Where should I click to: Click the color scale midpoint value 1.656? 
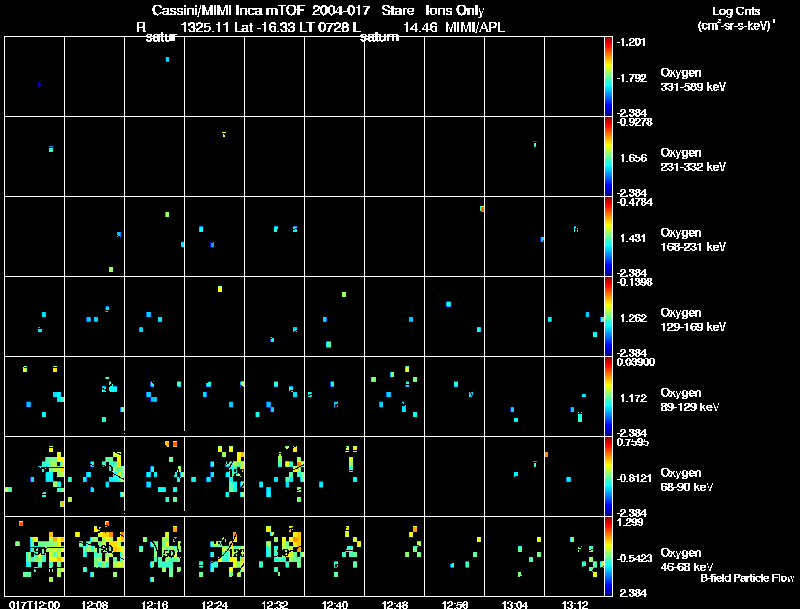[633, 158]
